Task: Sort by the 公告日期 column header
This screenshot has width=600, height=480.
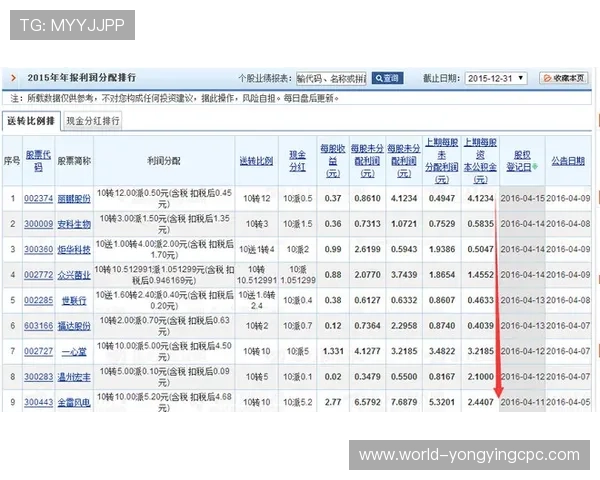Action: pyautogui.click(x=568, y=161)
